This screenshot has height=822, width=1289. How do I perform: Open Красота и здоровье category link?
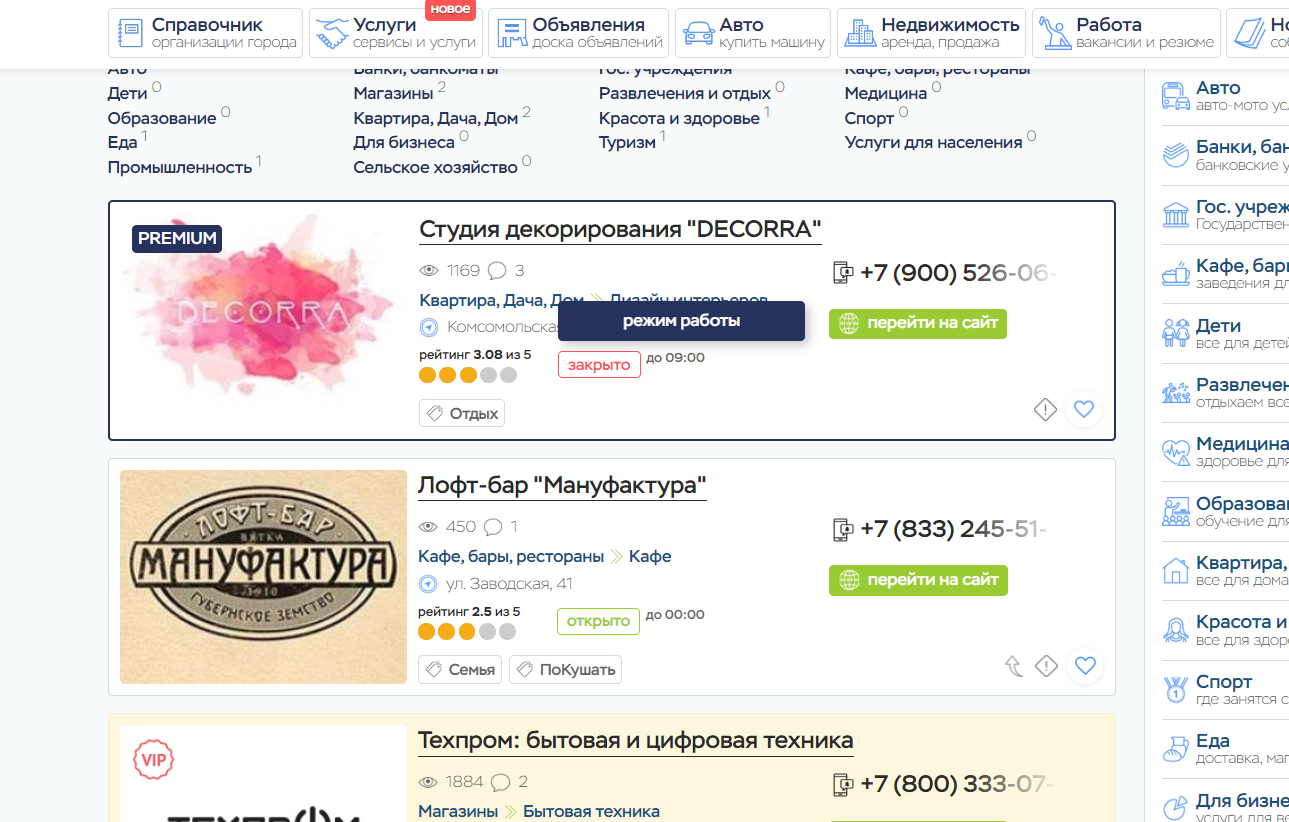679,118
